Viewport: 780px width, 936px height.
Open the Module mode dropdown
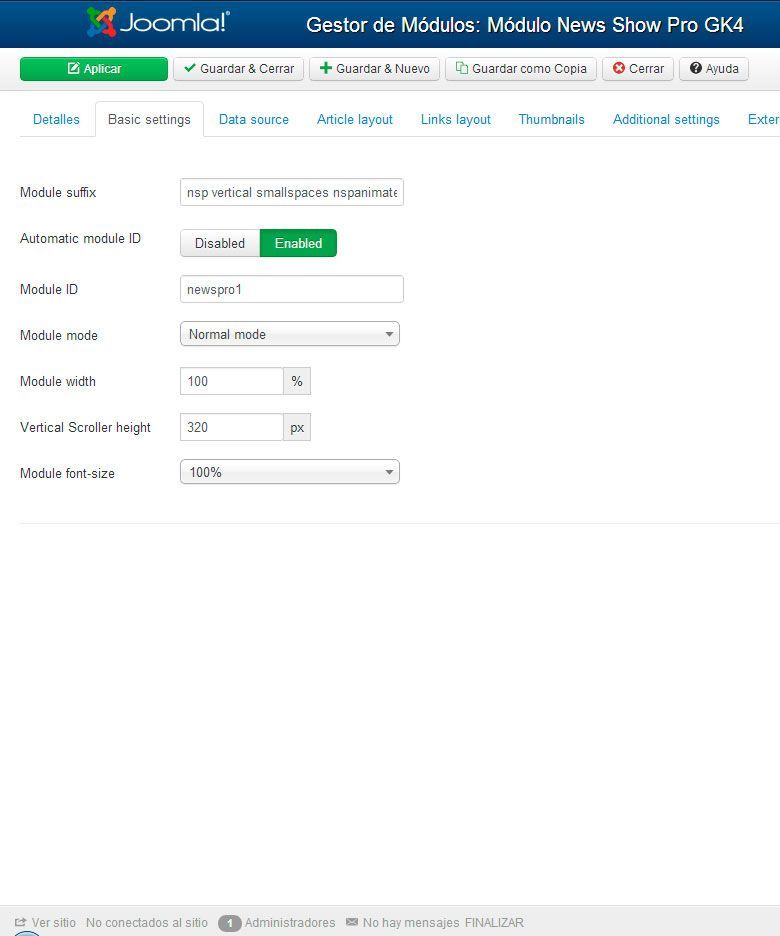289,334
